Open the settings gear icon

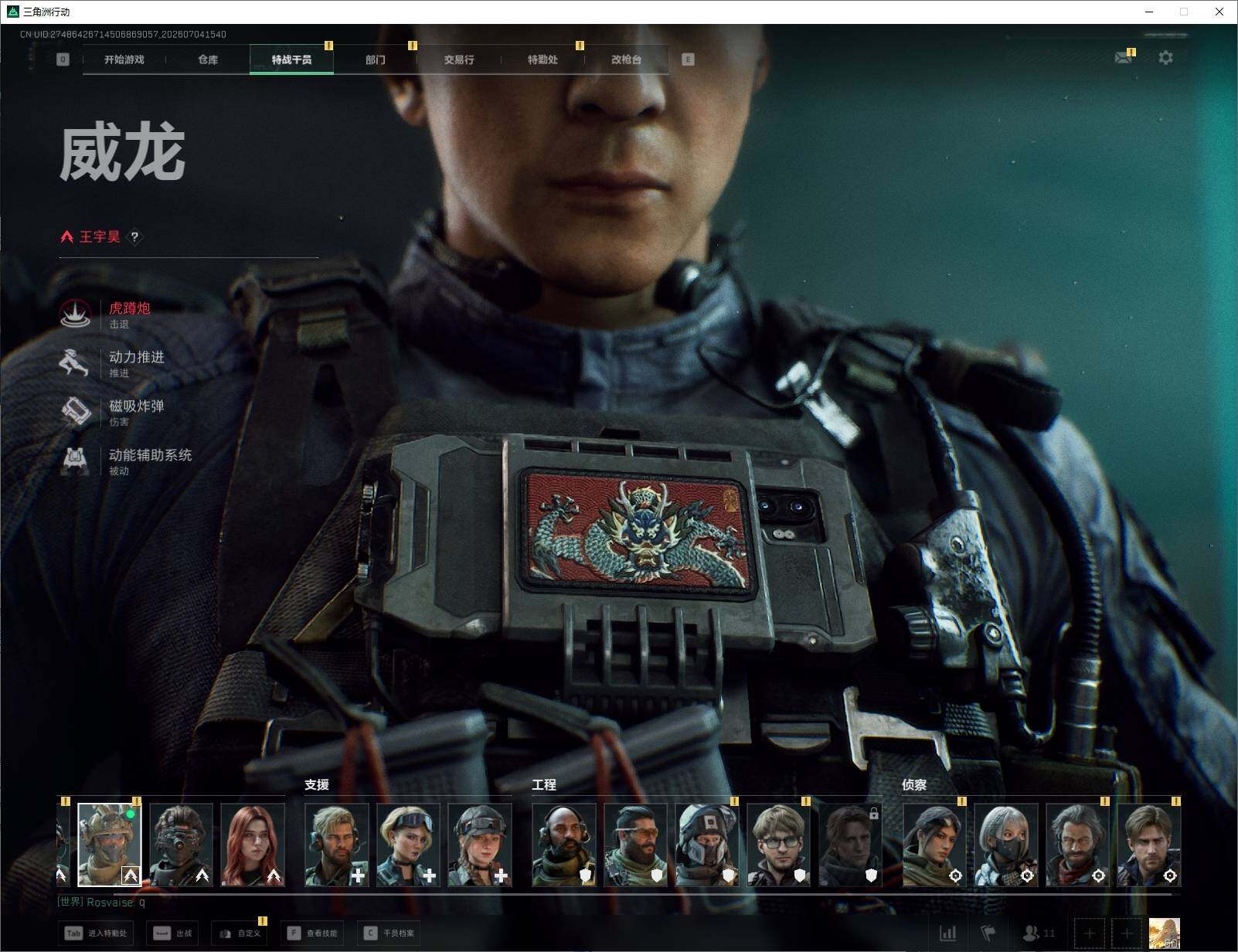click(x=1165, y=58)
